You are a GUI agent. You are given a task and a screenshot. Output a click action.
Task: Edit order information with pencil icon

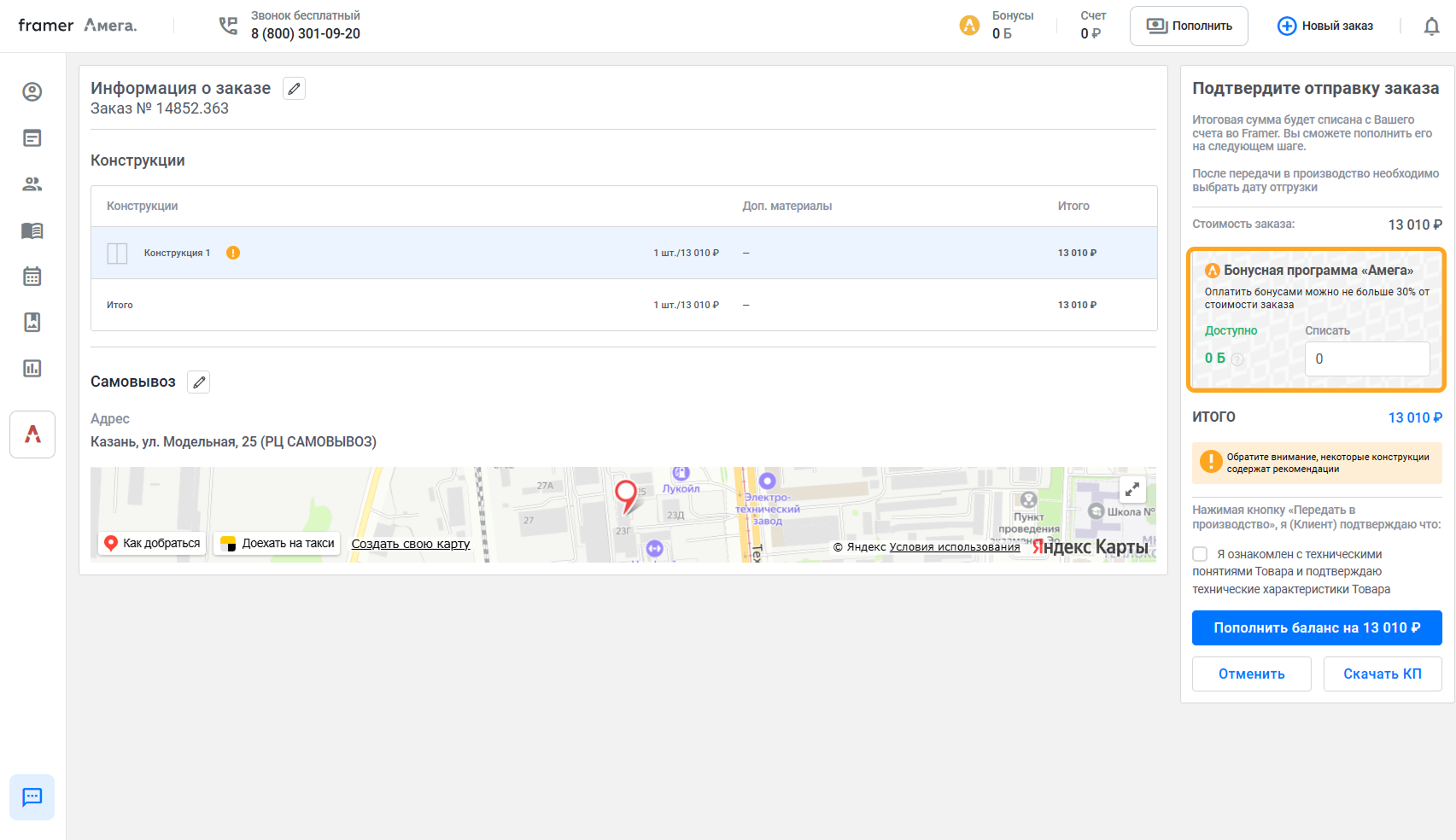pyautogui.click(x=294, y=89)
